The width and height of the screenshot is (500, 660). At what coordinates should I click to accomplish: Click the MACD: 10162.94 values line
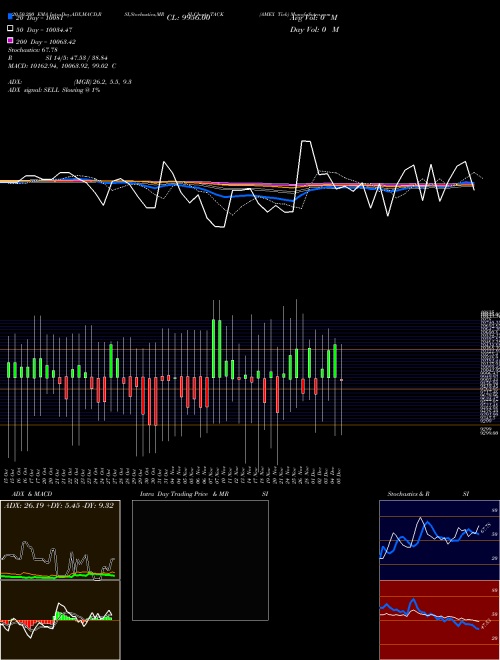(62, 66)
